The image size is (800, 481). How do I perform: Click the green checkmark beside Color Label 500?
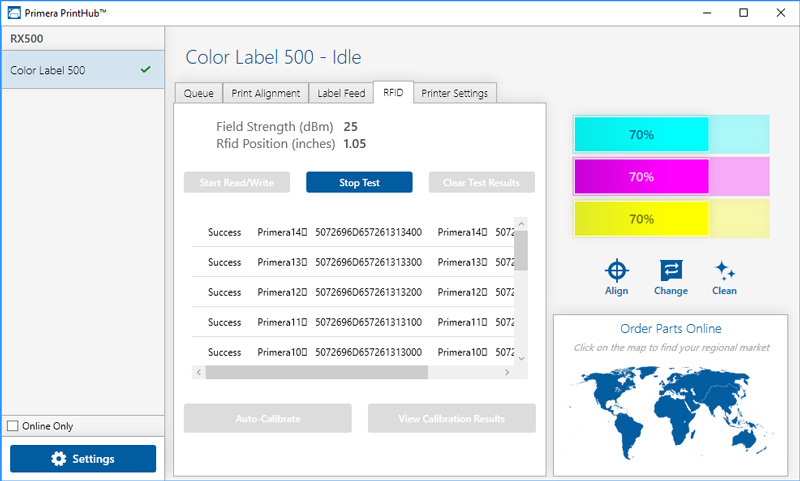[x=145, y=69]
